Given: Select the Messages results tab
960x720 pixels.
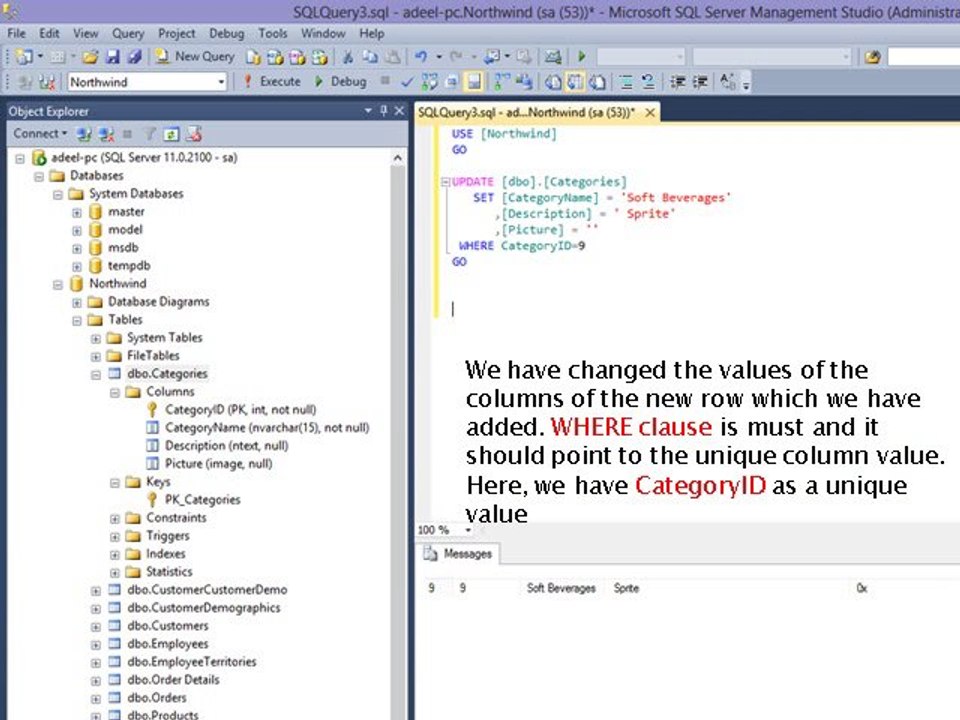Looking at the screenshot, I should click(x=459, y=553).
